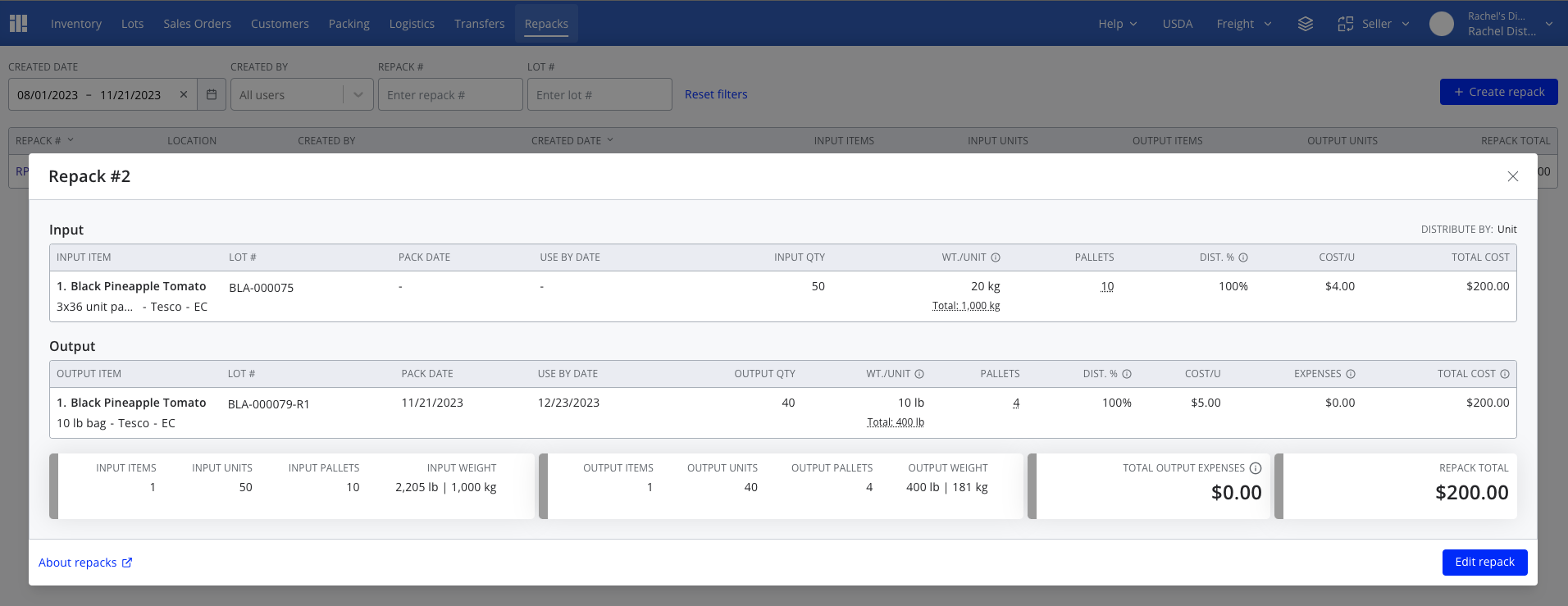Click output weight 400 lb | 181 kg
The height and width of the screenshot is (606, 1568).
tap(947, 487)
